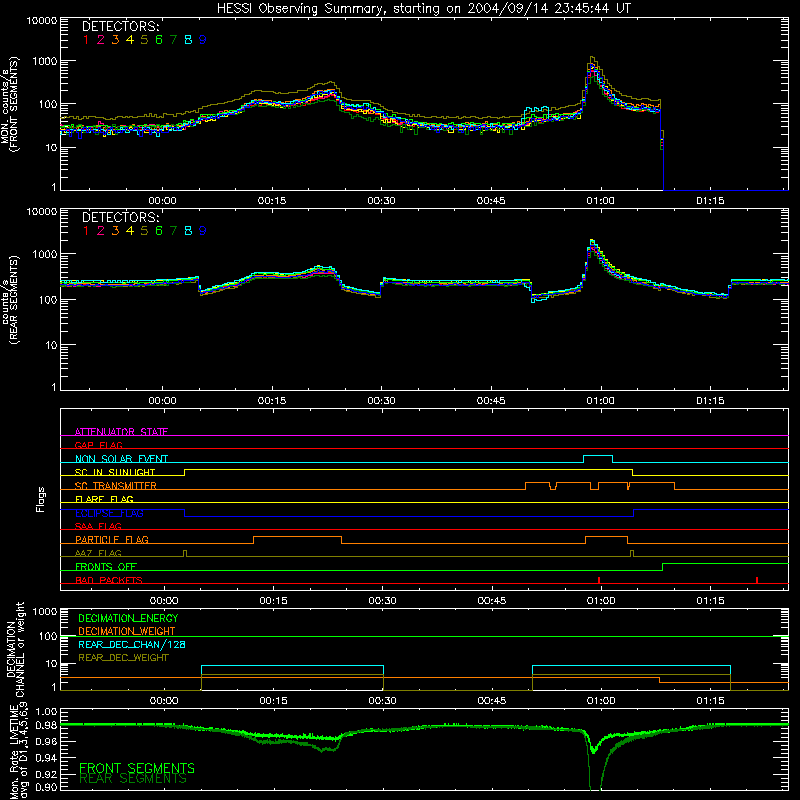Click the 0.94 value on the livetime axis
This screenshot has height=800, width=800.
coord(46,757)
